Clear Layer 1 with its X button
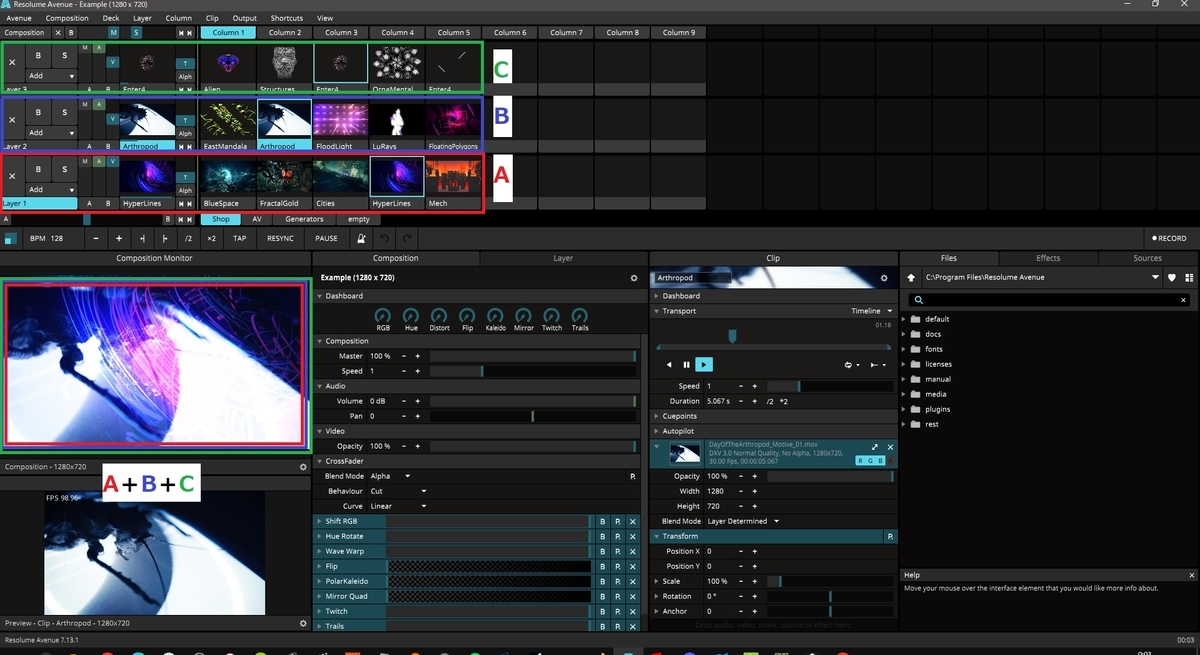 click(12, 176)
